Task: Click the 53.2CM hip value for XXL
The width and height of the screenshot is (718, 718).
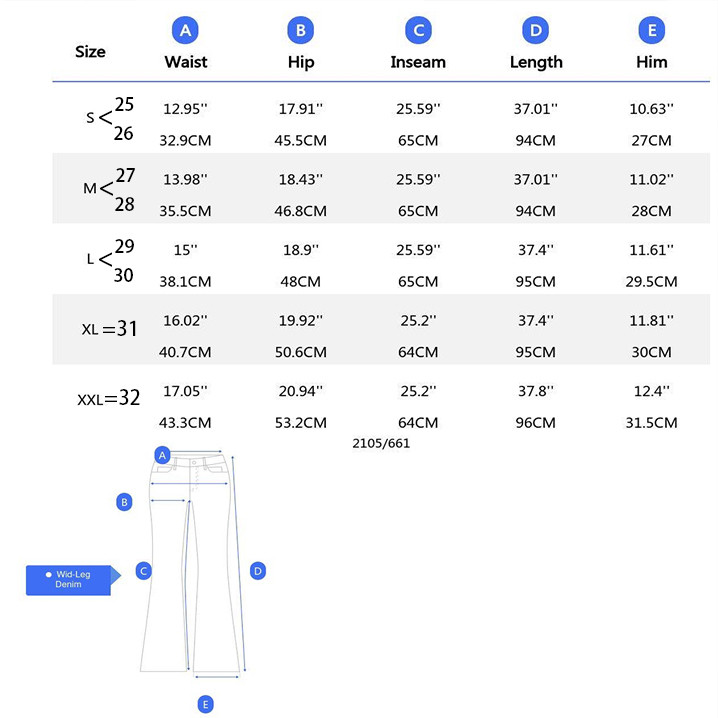Action: click(x=301, y=422)
